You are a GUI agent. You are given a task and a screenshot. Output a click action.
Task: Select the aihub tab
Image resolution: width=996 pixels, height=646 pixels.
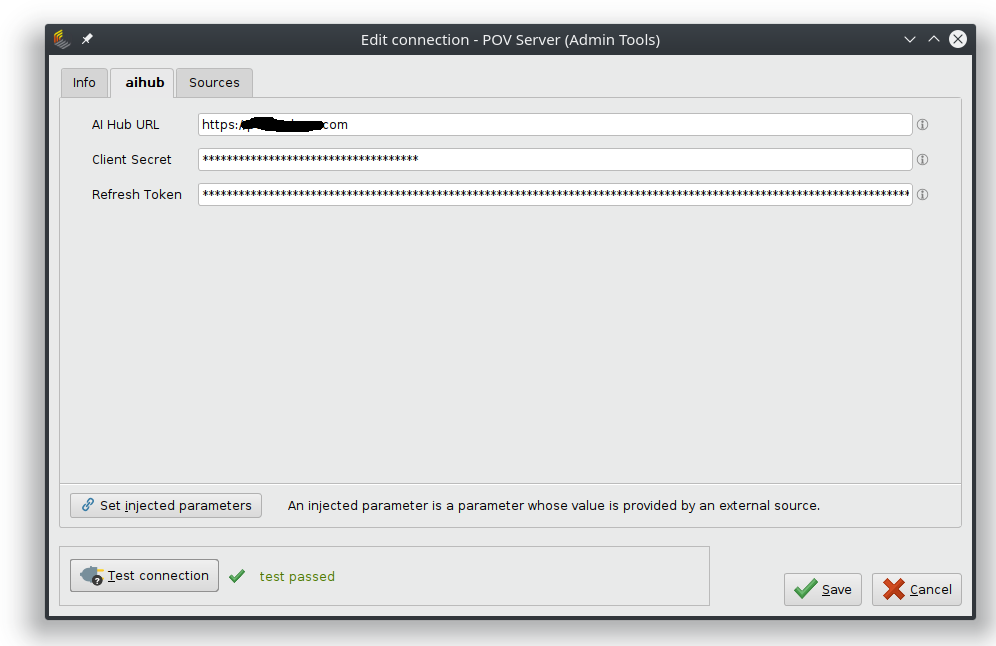pos(142,83)
